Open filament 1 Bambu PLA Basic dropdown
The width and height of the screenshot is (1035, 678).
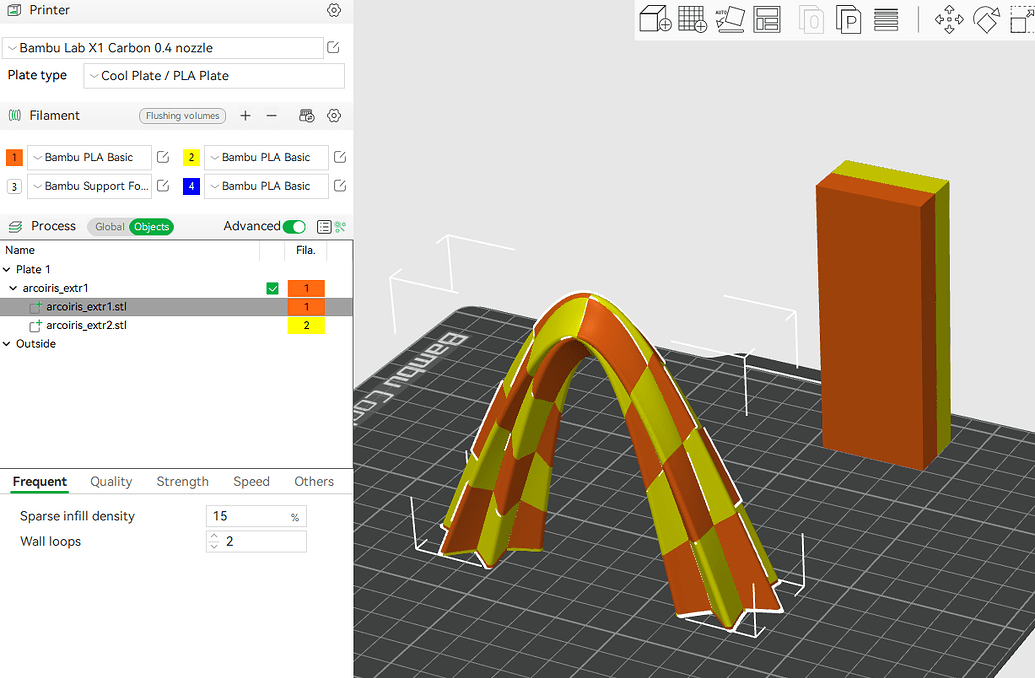[89, 157]
